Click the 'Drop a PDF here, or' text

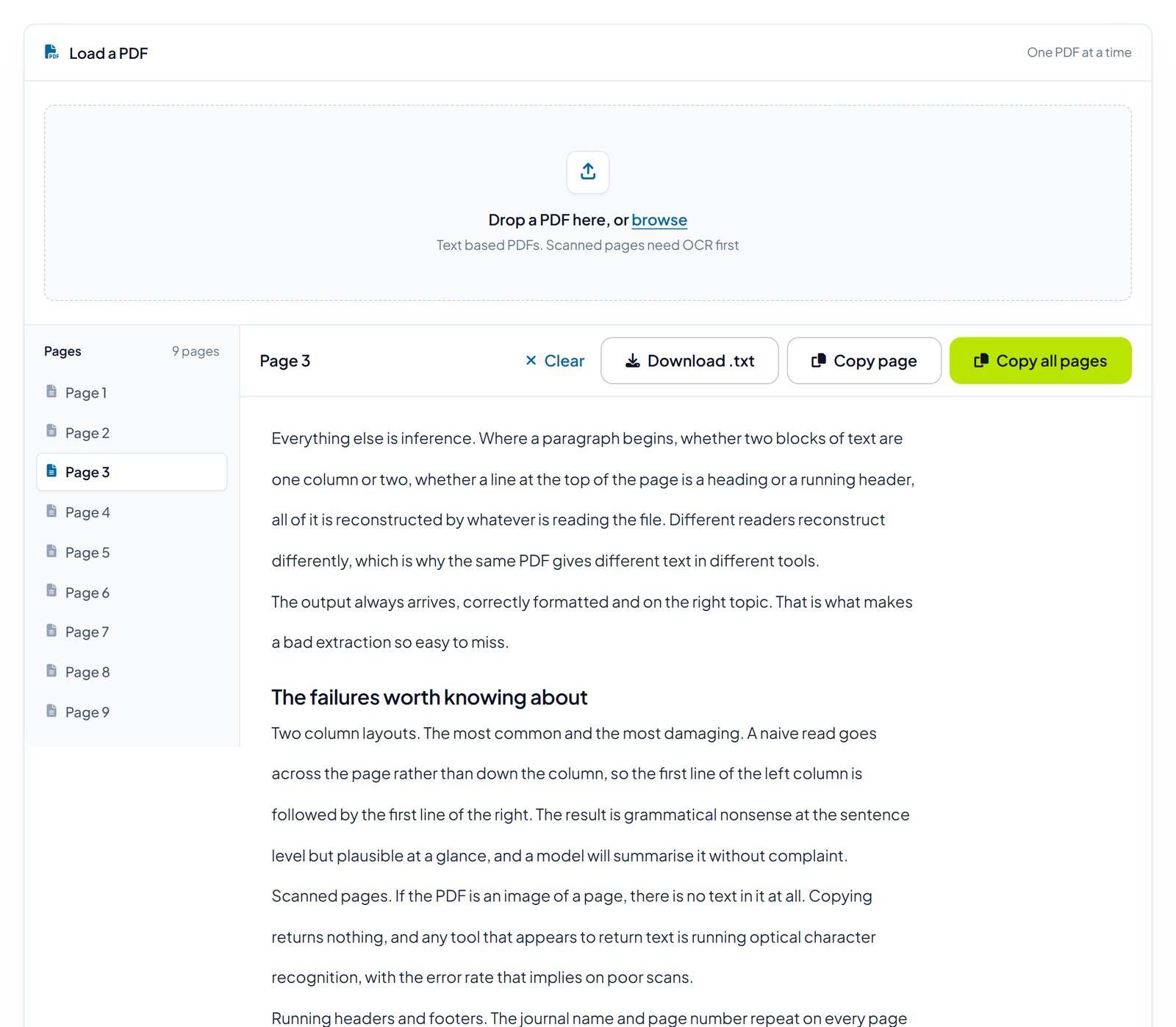point(559,220)
